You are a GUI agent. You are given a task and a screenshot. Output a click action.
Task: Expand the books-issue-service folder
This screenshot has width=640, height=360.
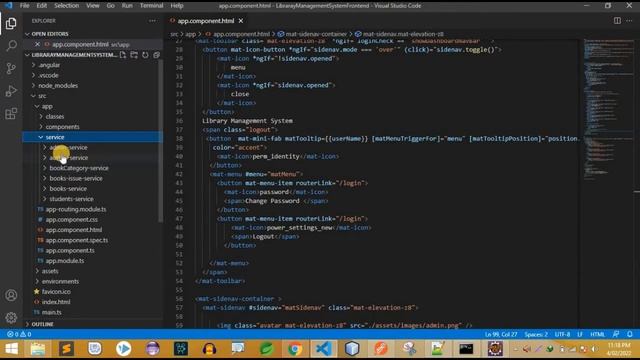coord(76,178)
